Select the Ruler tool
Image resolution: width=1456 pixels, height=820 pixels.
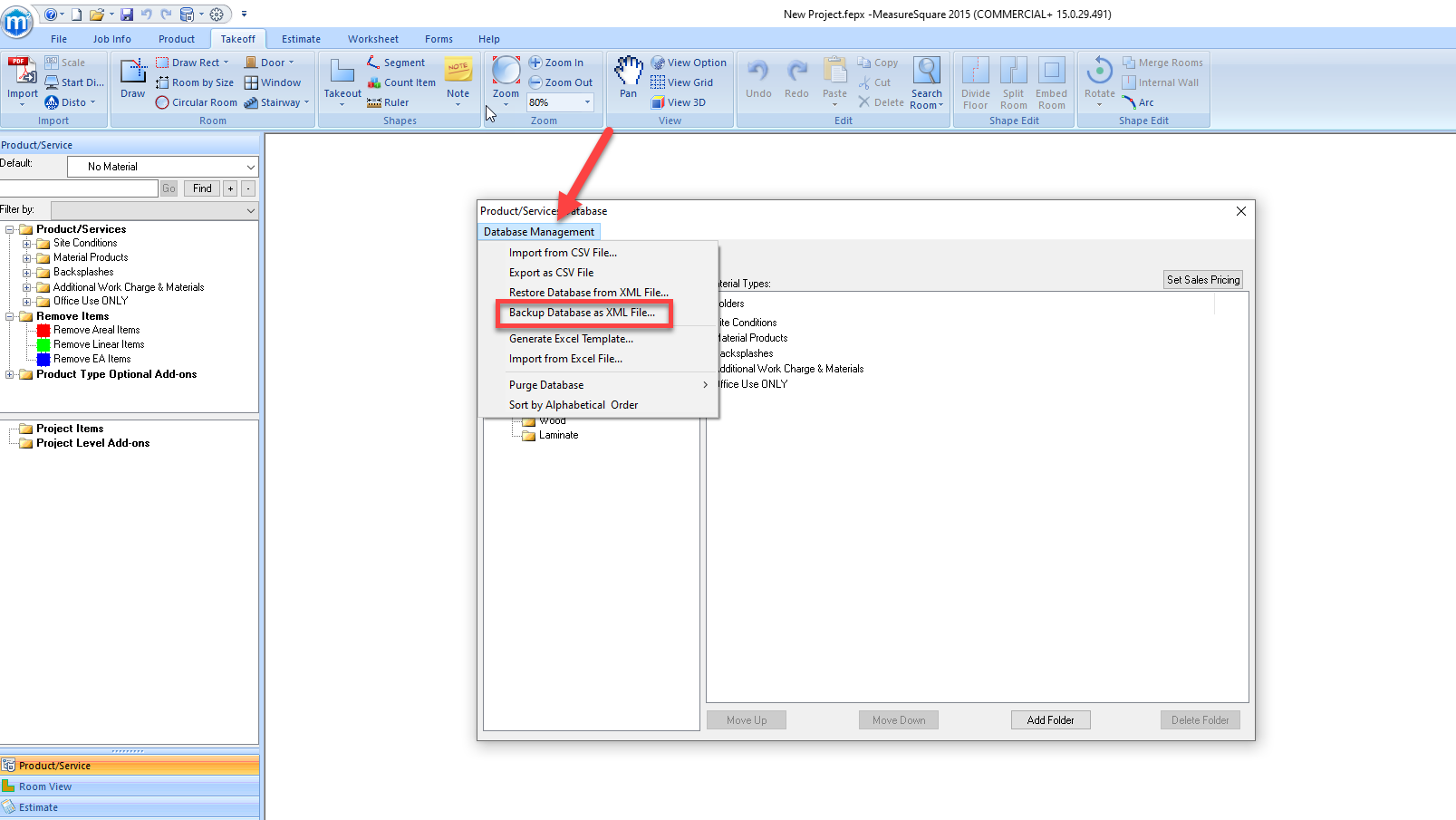point(388,102)
